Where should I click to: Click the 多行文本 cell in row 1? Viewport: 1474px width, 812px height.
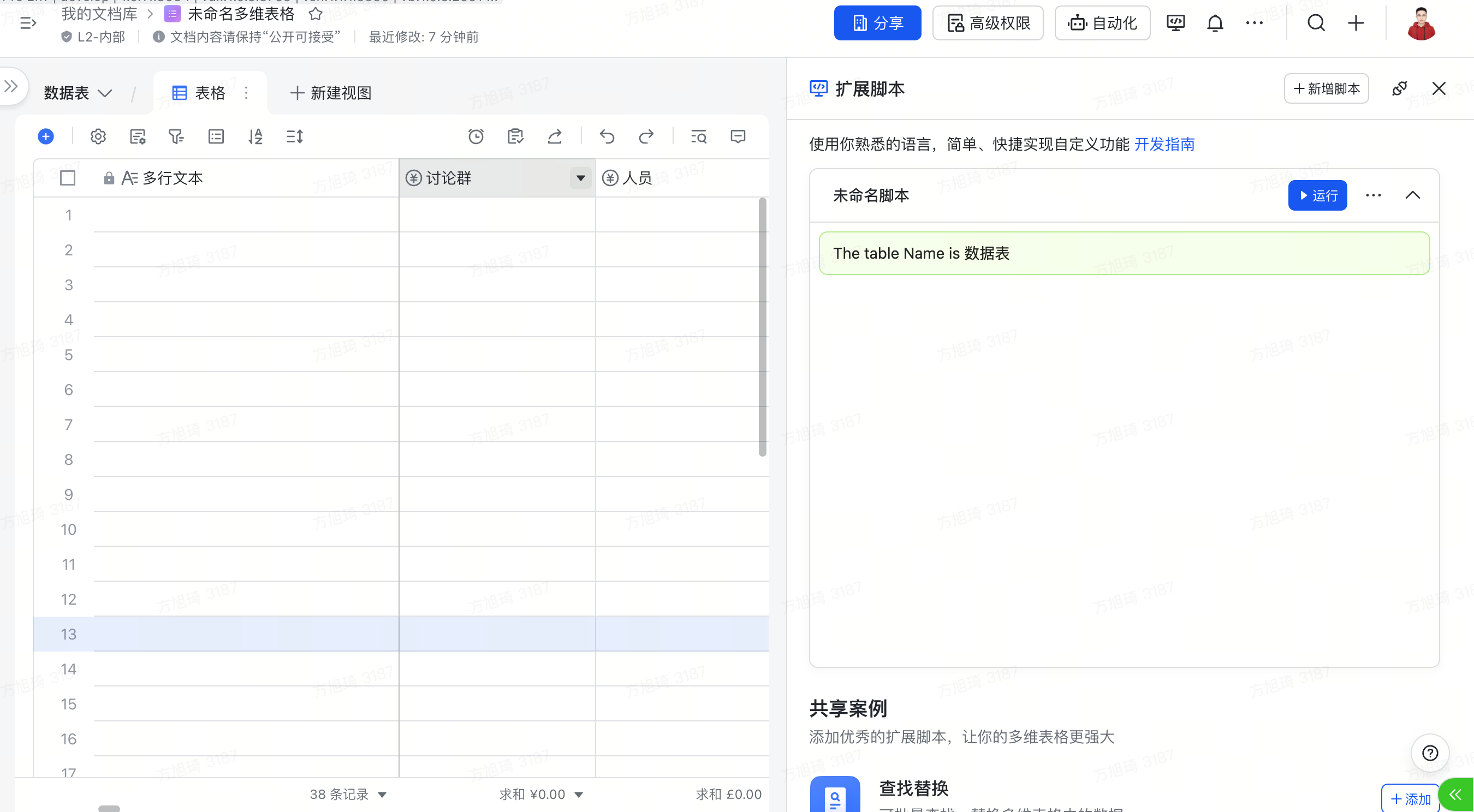pyautogui.click(x=246, y=215)
